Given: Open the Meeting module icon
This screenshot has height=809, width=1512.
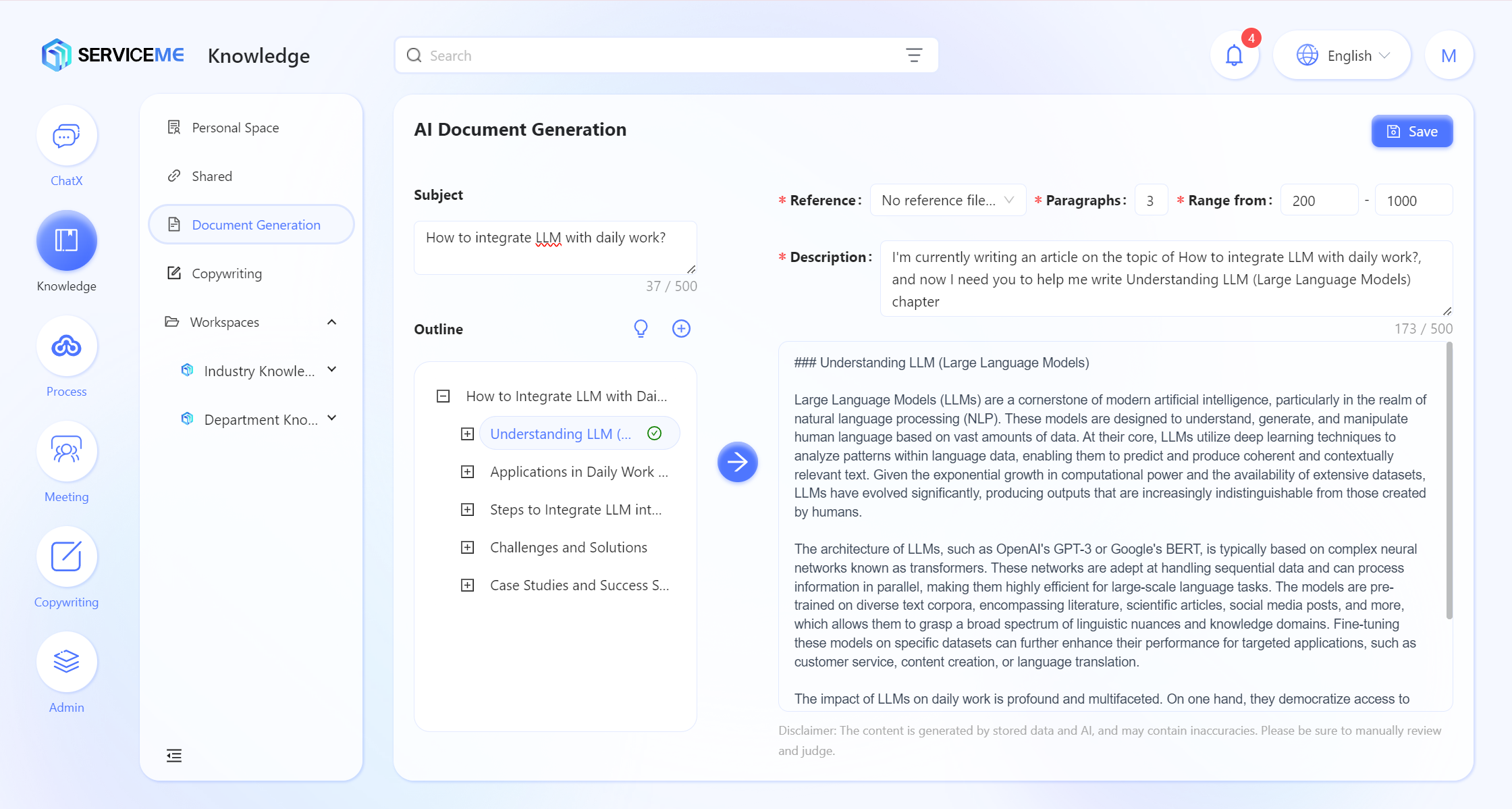Looking at the screenshot, I should pyautogui.click(x=66, y=452).
